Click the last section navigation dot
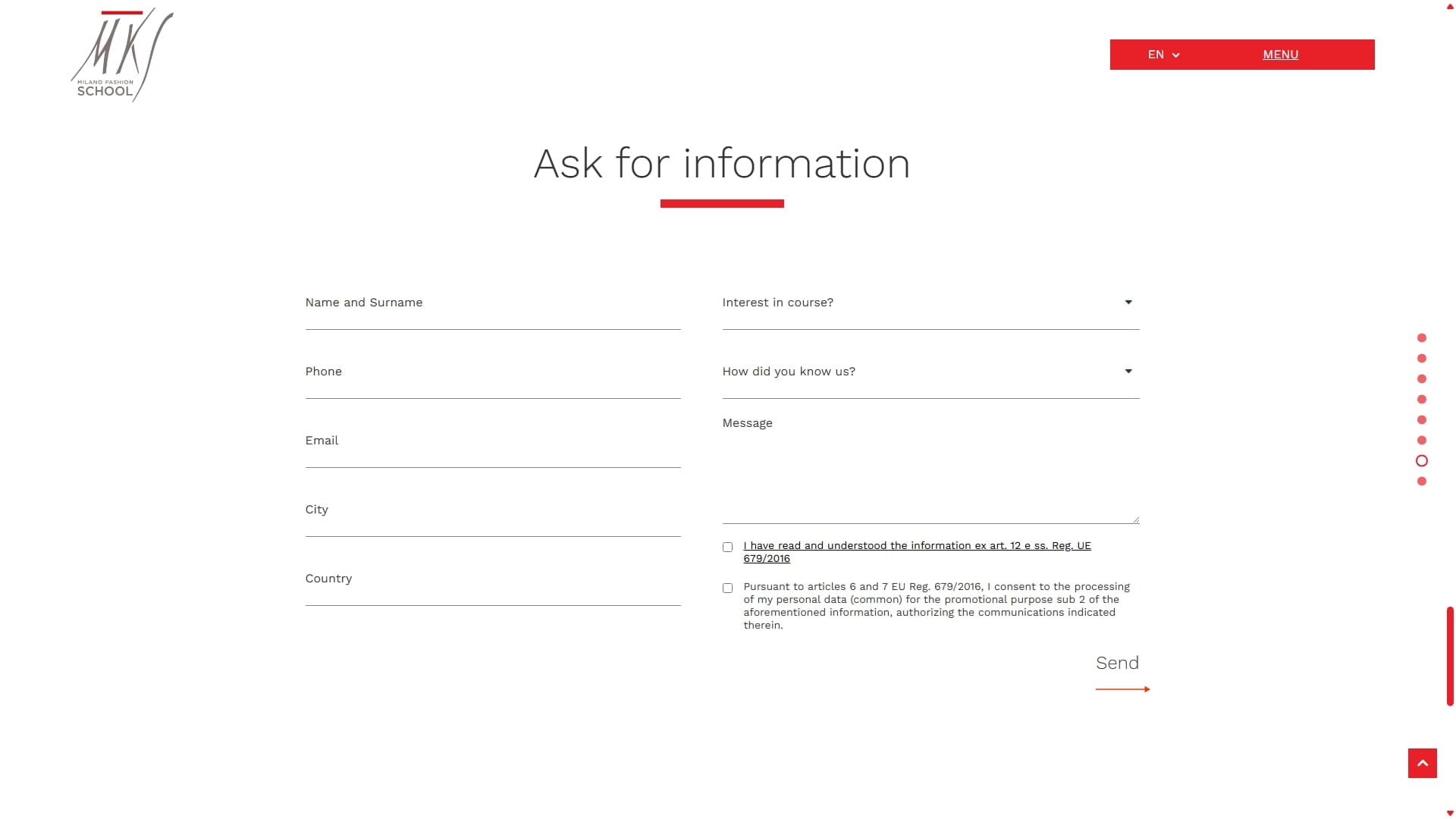The width and height of the screenshot is (1456, 819). tap(1422, 482)
